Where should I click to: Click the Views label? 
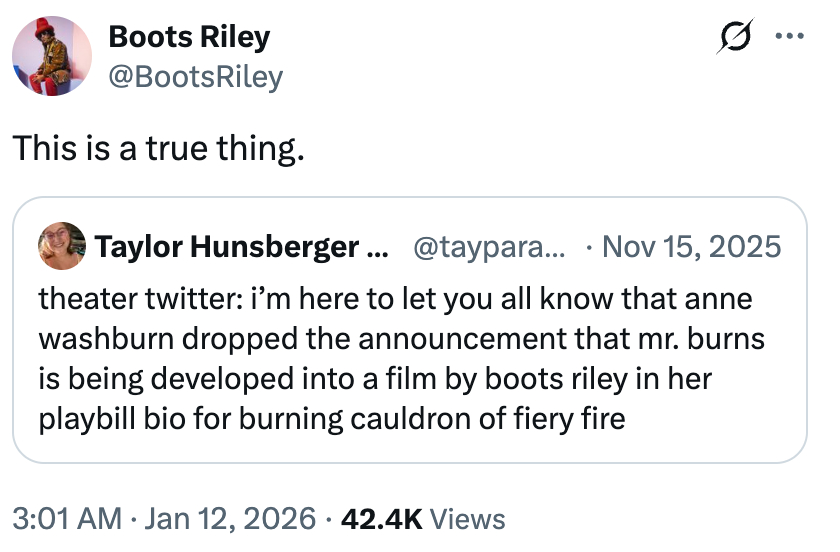coord(469,519)
